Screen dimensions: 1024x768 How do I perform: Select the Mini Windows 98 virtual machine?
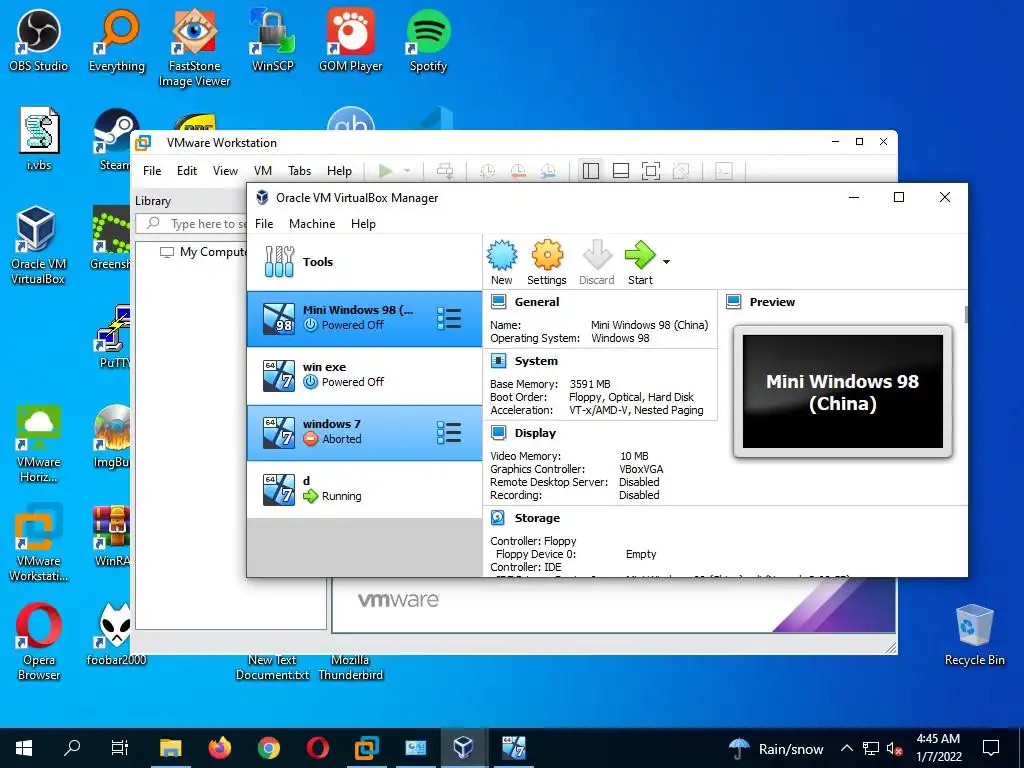(364, 319)
